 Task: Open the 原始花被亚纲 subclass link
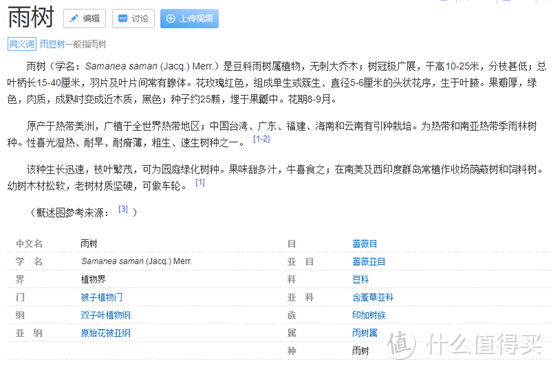tap(105, 333)
